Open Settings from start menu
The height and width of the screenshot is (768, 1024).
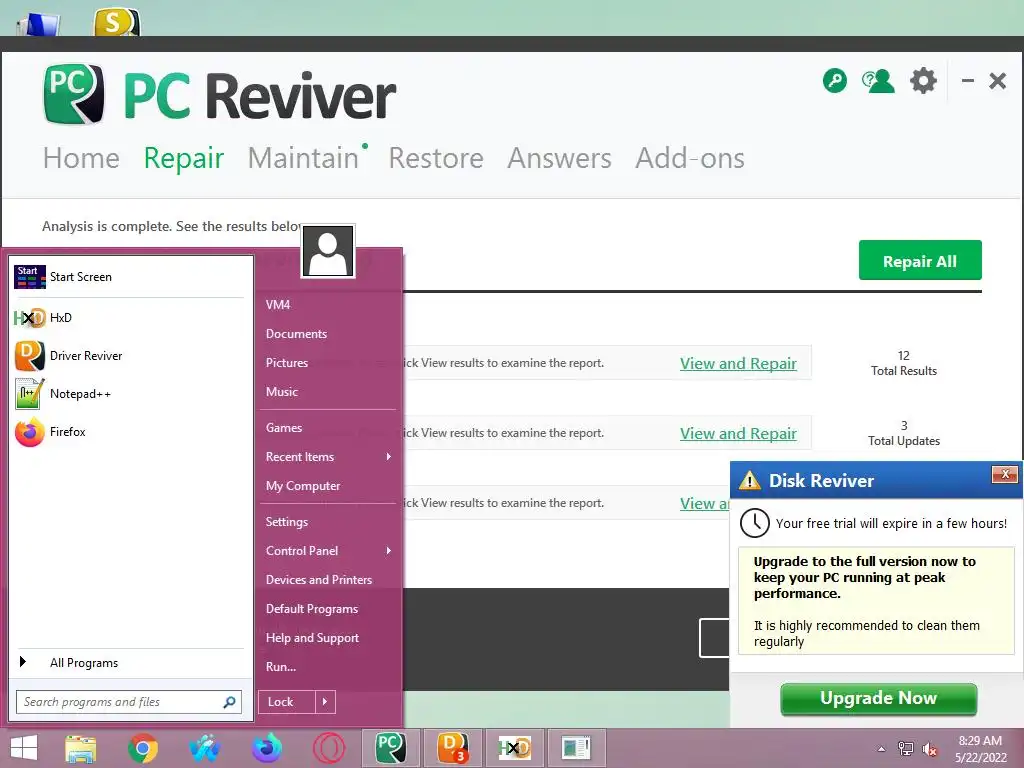pyautogui.click(x=287, y=522)
